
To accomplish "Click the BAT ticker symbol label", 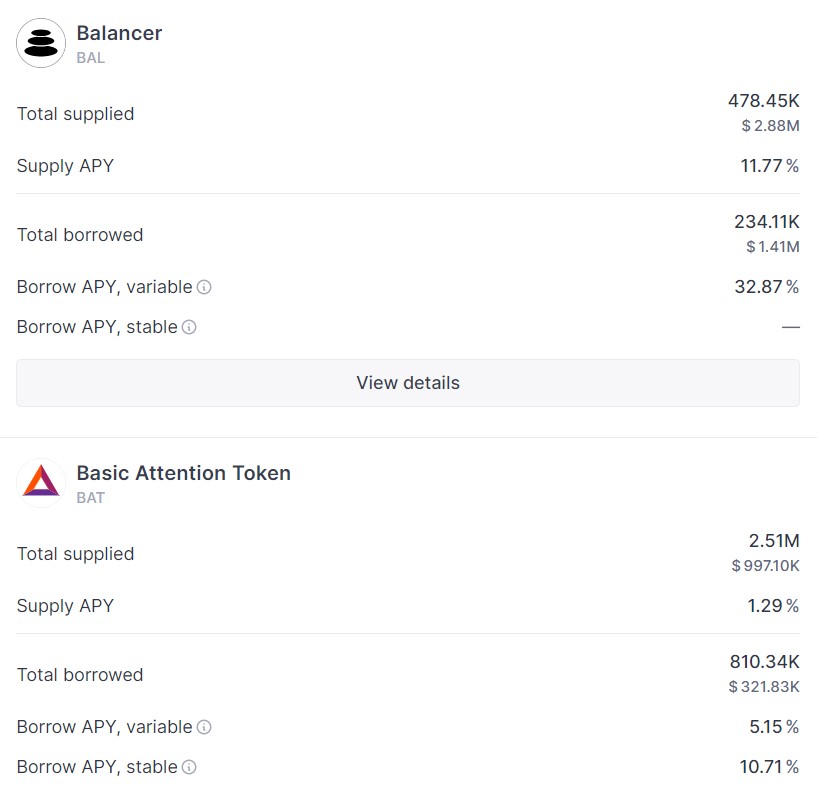I will coord(91,498).
